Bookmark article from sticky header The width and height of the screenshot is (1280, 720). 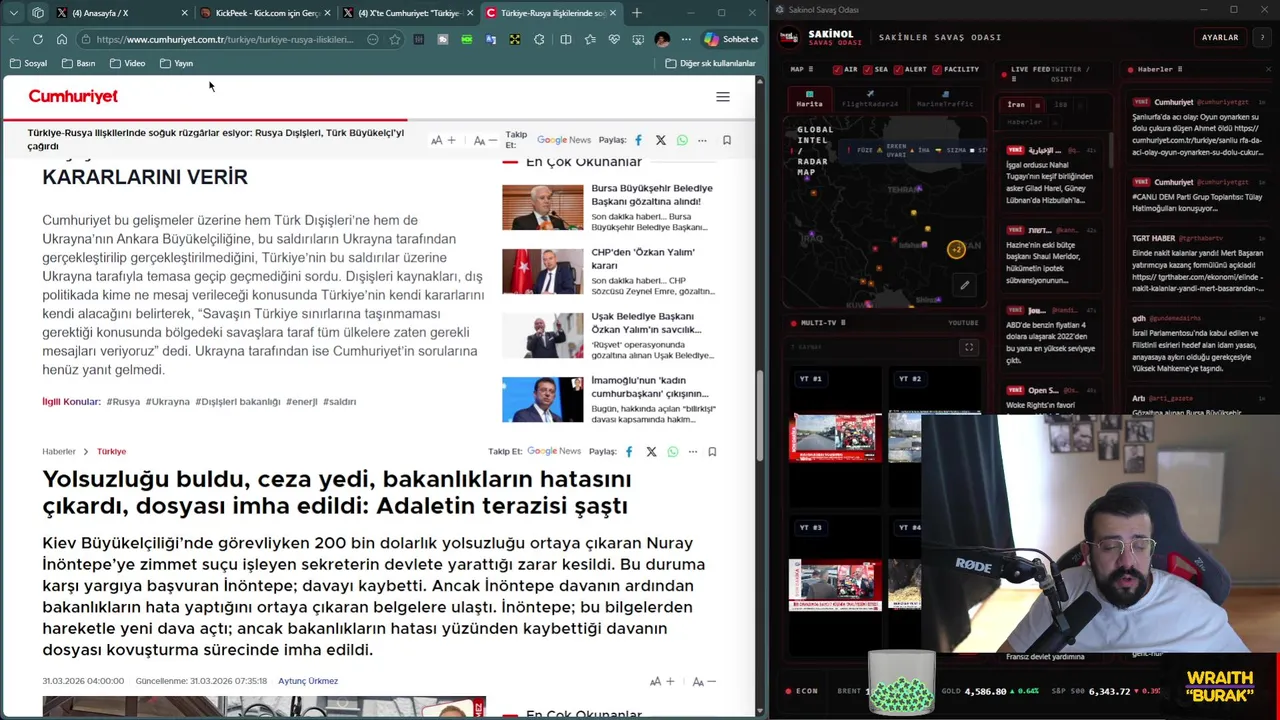click(727, 140)
